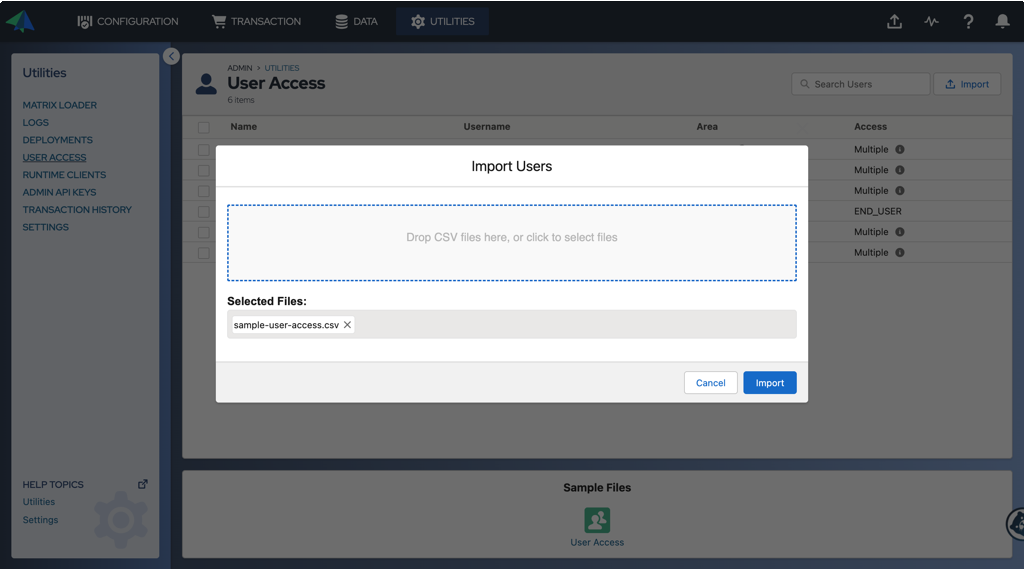
Task: Click the user profile icon beside User Access
Action: [206, 84]
